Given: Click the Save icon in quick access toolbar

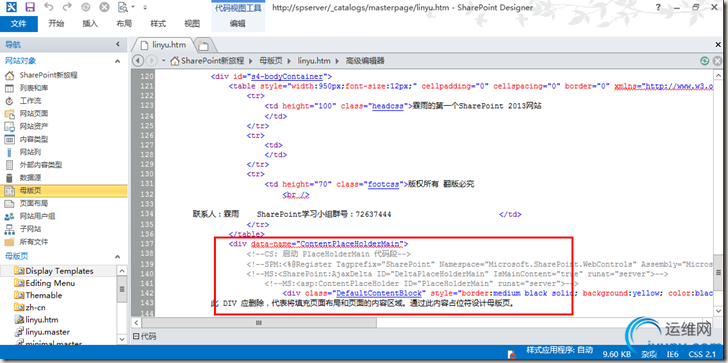Looking at the screenshot, I should tap(30, 7).
